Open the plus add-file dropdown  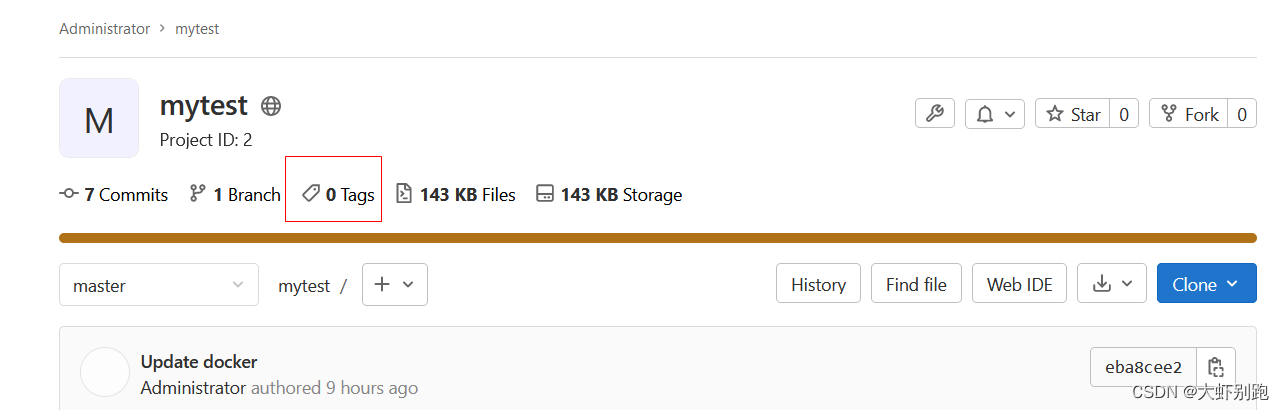click(394, 285)
